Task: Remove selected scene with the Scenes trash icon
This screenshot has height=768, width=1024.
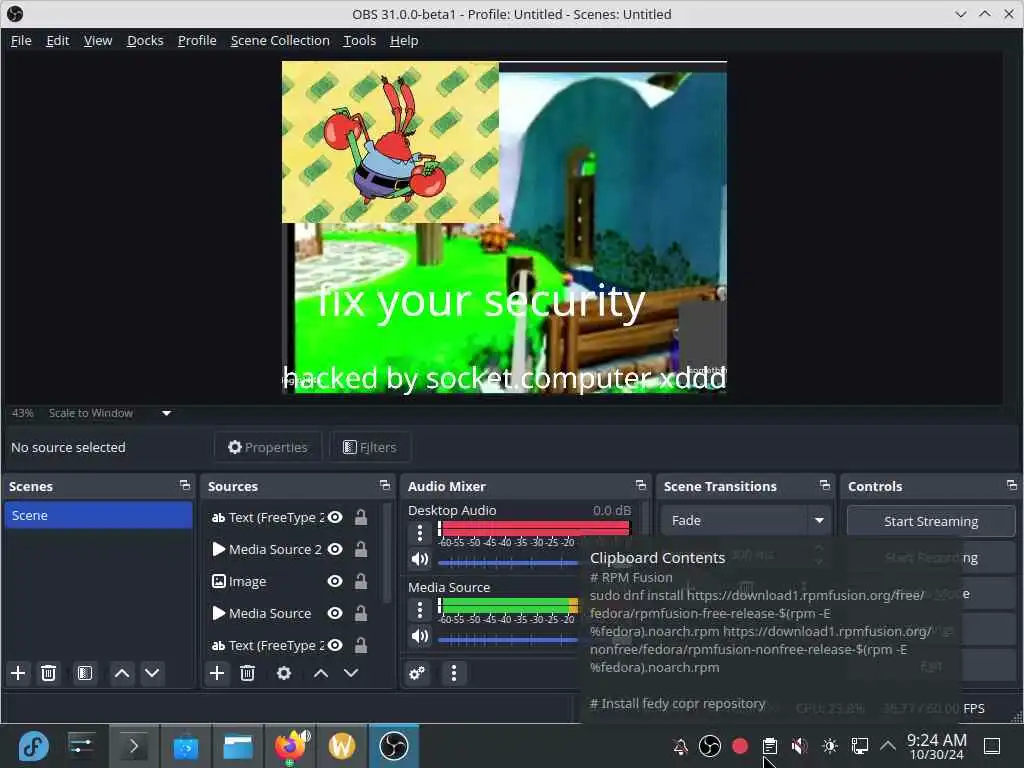Action: [48, 673]
